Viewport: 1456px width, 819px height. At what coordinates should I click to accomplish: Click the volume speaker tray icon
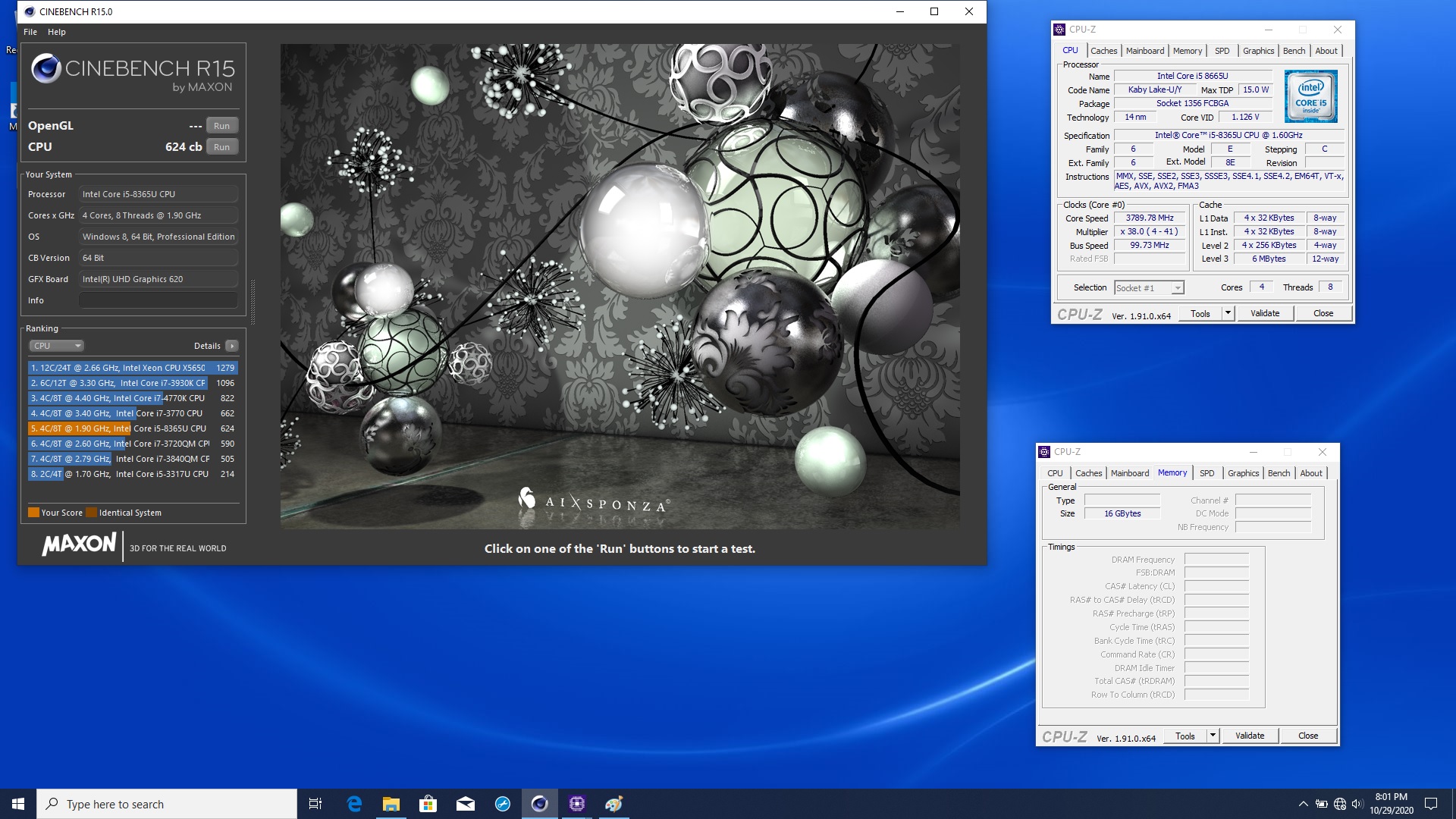[x=1357, y=804]
